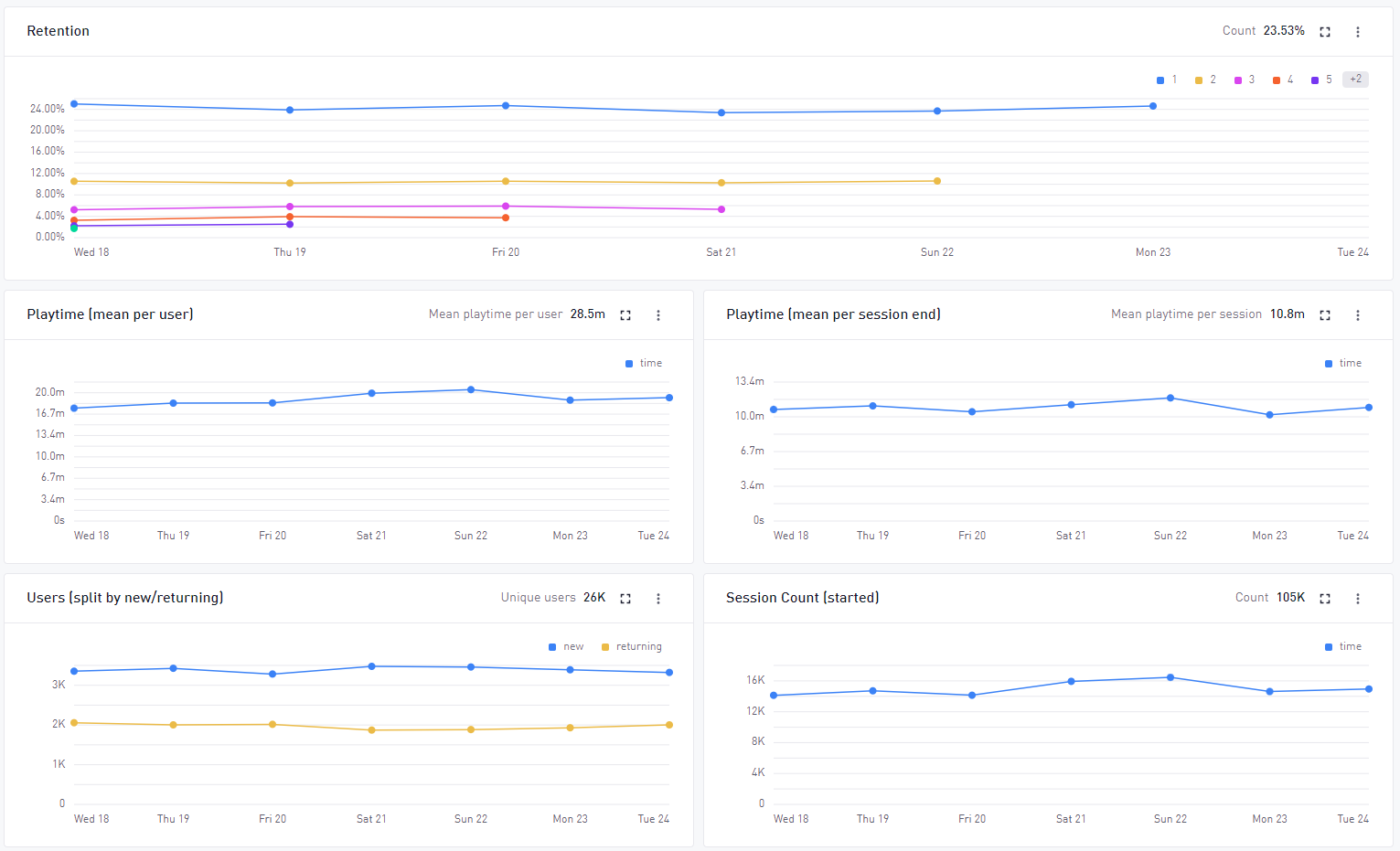The width and height of the screenshot is (1400, 851).
Task: Click the Retention panel title
Action: coord(59,31)
